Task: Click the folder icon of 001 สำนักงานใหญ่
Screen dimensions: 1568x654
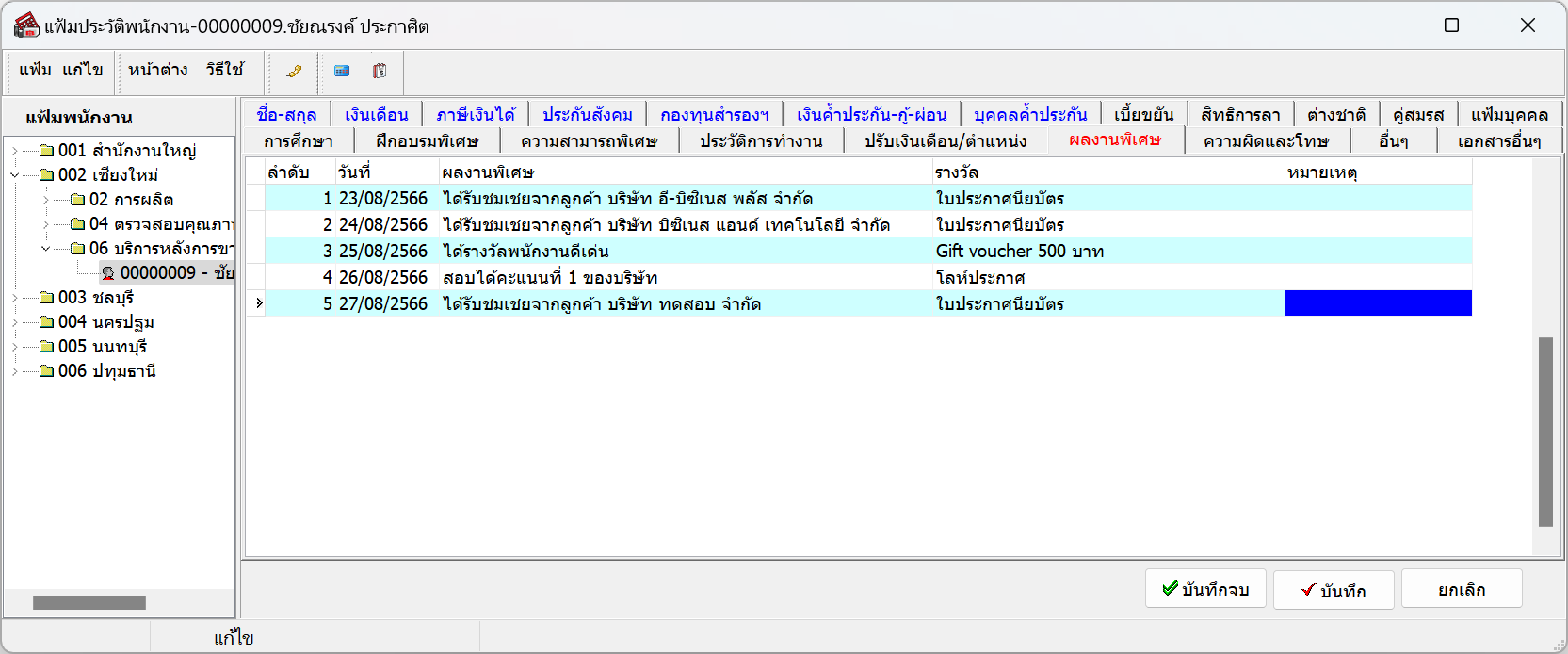Action: pyautogui.click(x=47, y=151)
